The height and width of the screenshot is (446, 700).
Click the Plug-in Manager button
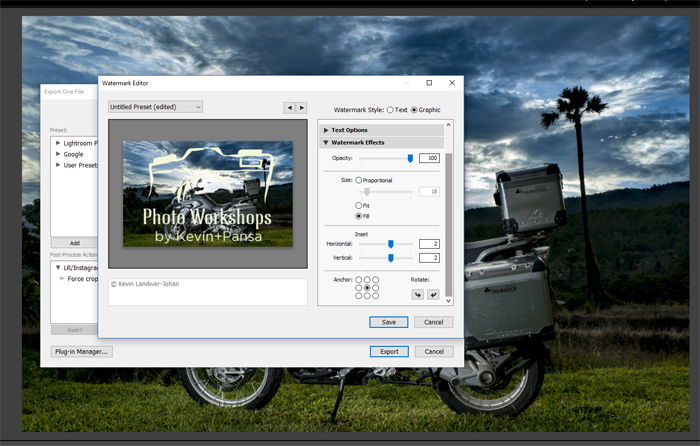tap(82, 352)
